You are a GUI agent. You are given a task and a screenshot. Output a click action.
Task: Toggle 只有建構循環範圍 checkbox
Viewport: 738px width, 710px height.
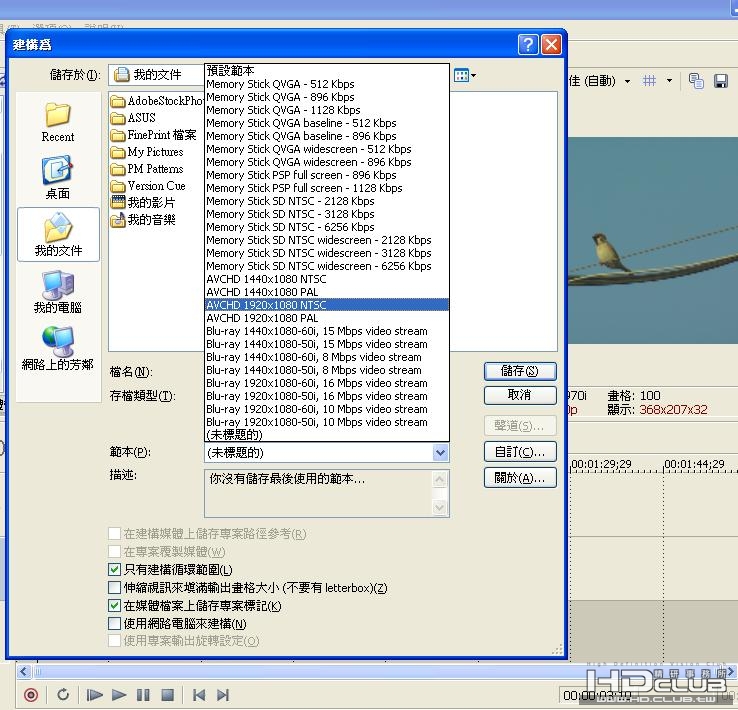pos(114,569)
